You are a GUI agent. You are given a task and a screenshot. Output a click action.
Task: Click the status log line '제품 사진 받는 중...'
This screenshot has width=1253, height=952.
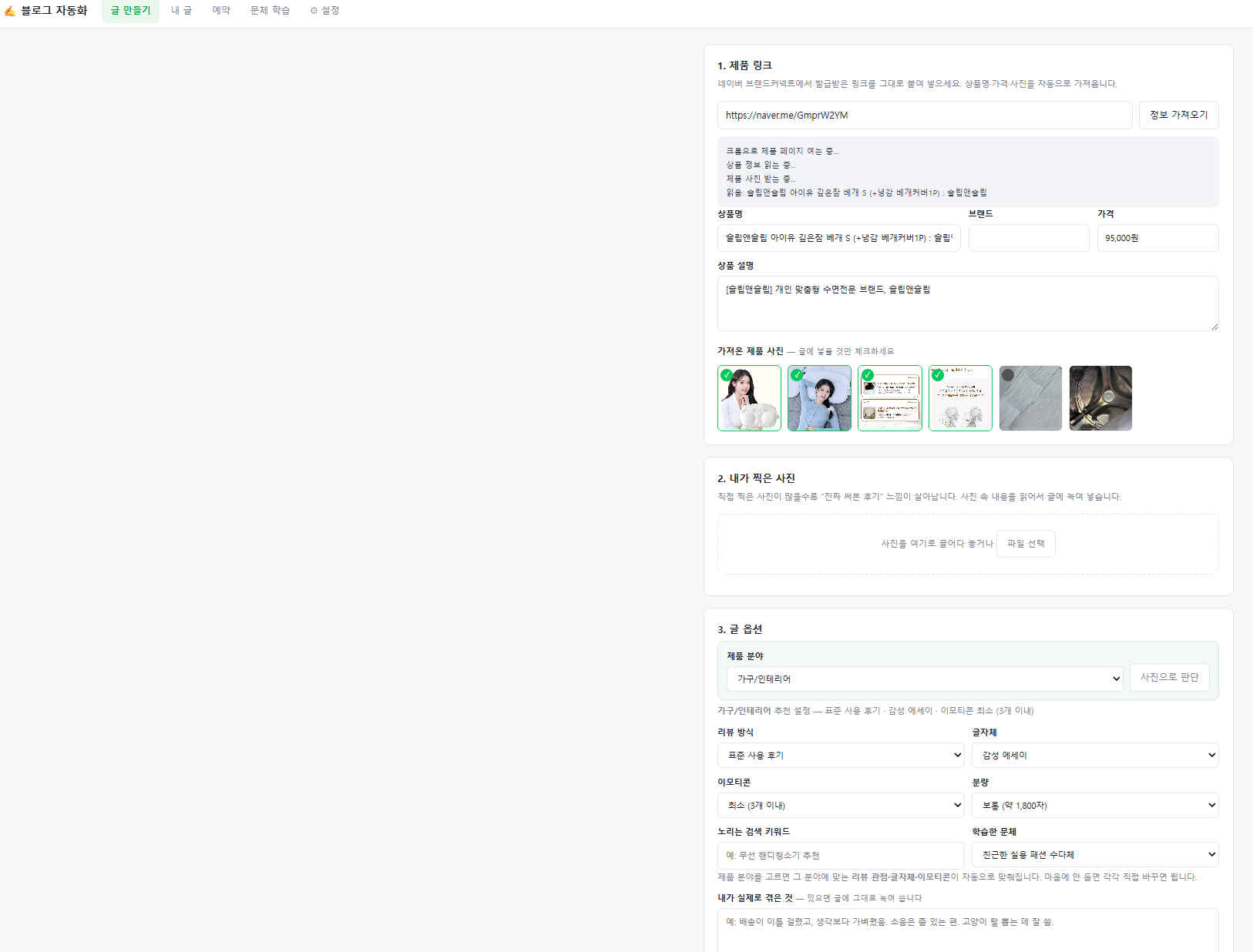coord(761,179)
